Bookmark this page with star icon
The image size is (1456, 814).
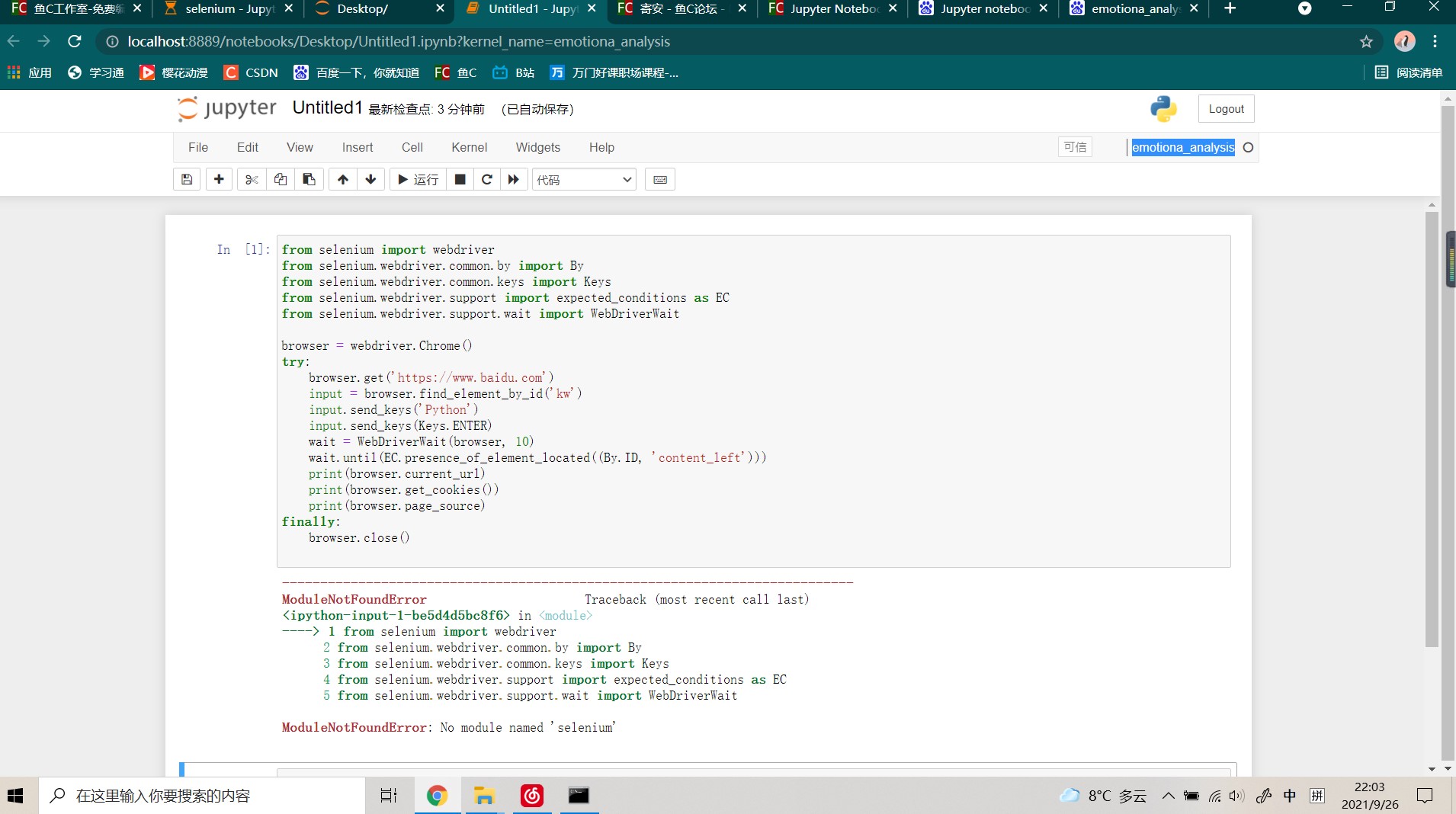point(1366,42)
